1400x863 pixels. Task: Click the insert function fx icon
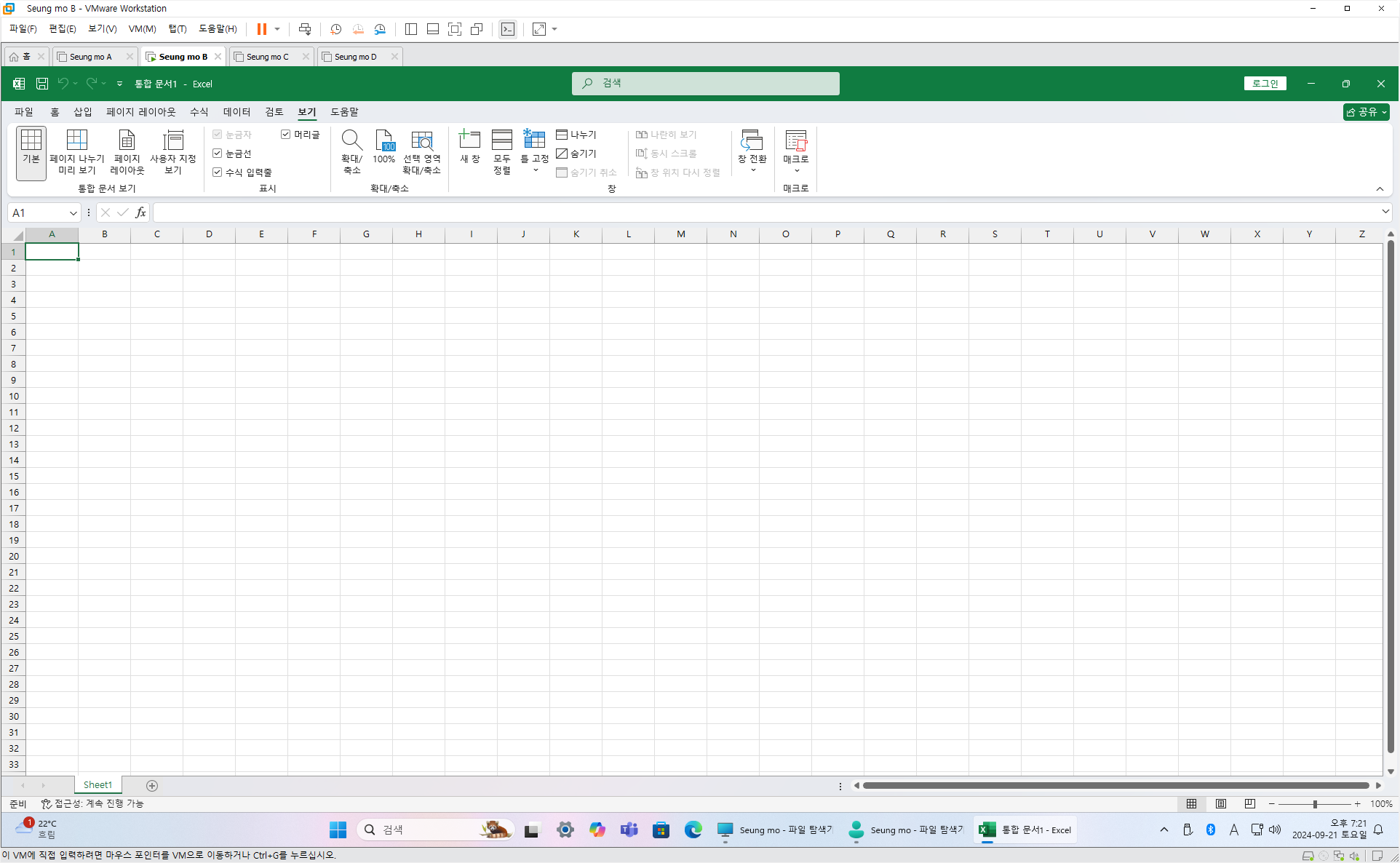(x=140, y=212)
